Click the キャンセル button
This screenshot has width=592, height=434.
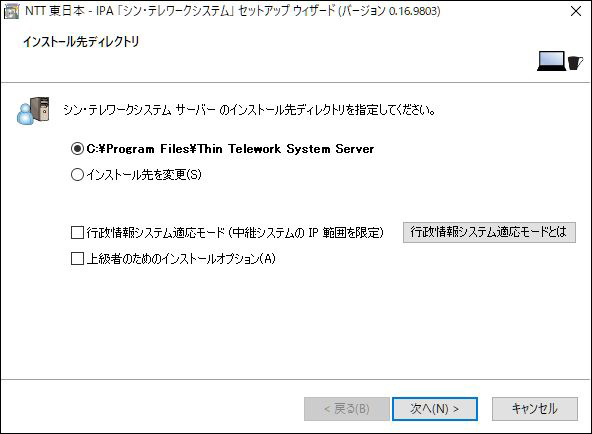(x=535, y=409)
